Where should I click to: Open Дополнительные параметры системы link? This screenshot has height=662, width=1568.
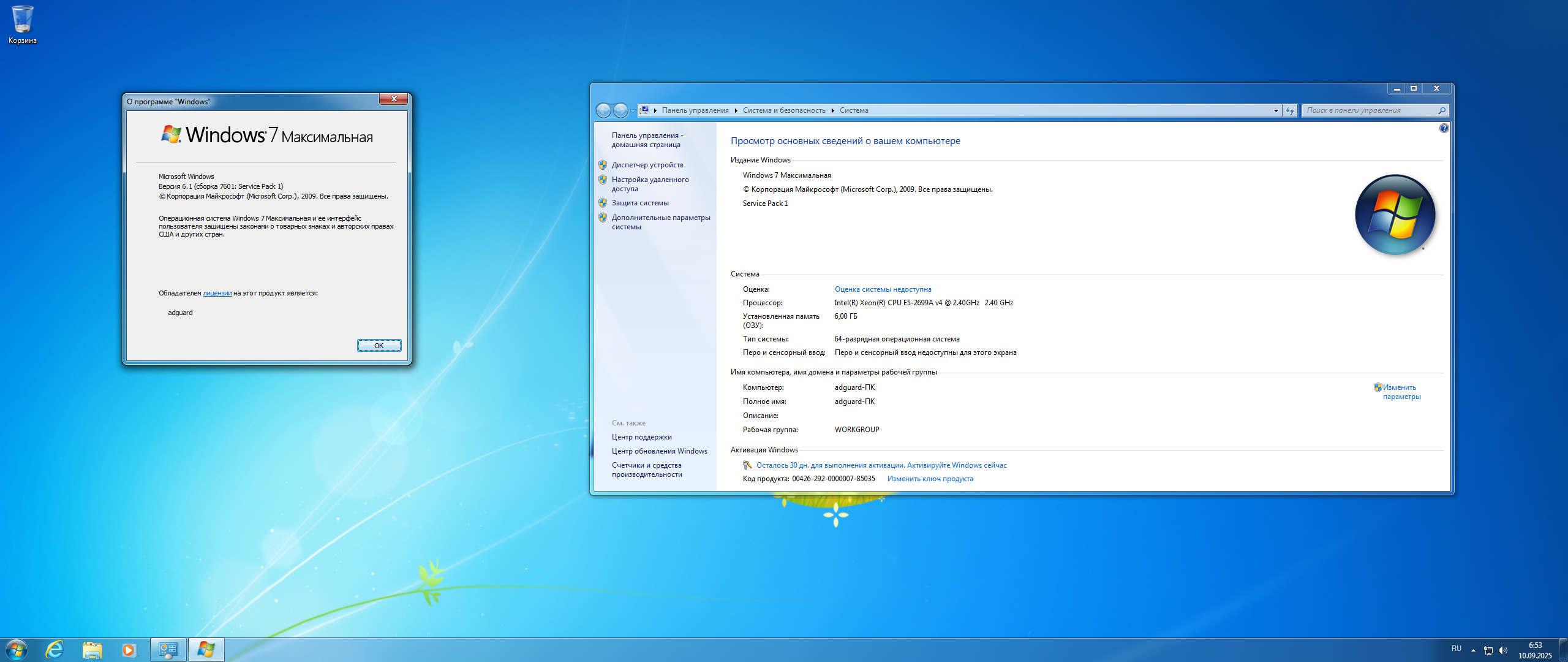(661, 222)
